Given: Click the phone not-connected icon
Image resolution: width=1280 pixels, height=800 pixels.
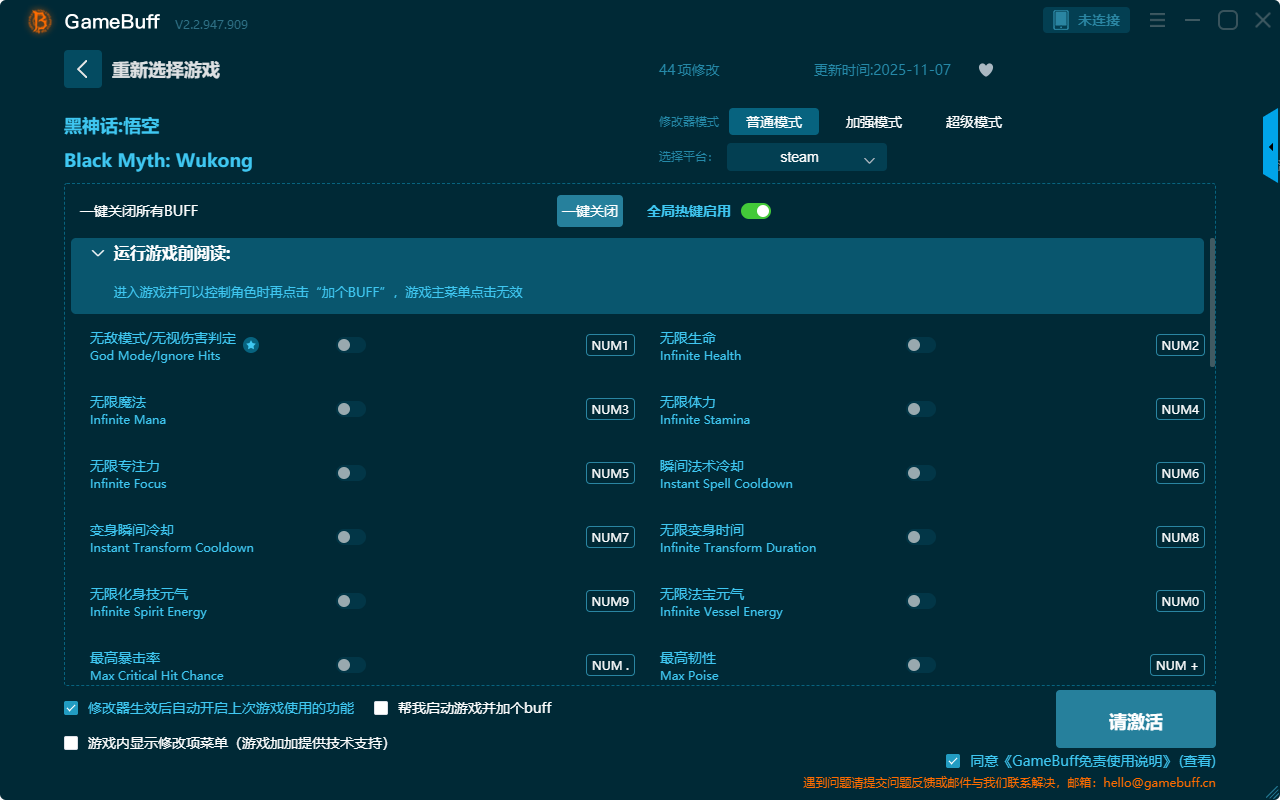Looking at the screenshot, I should click(x=1061, y=20).
